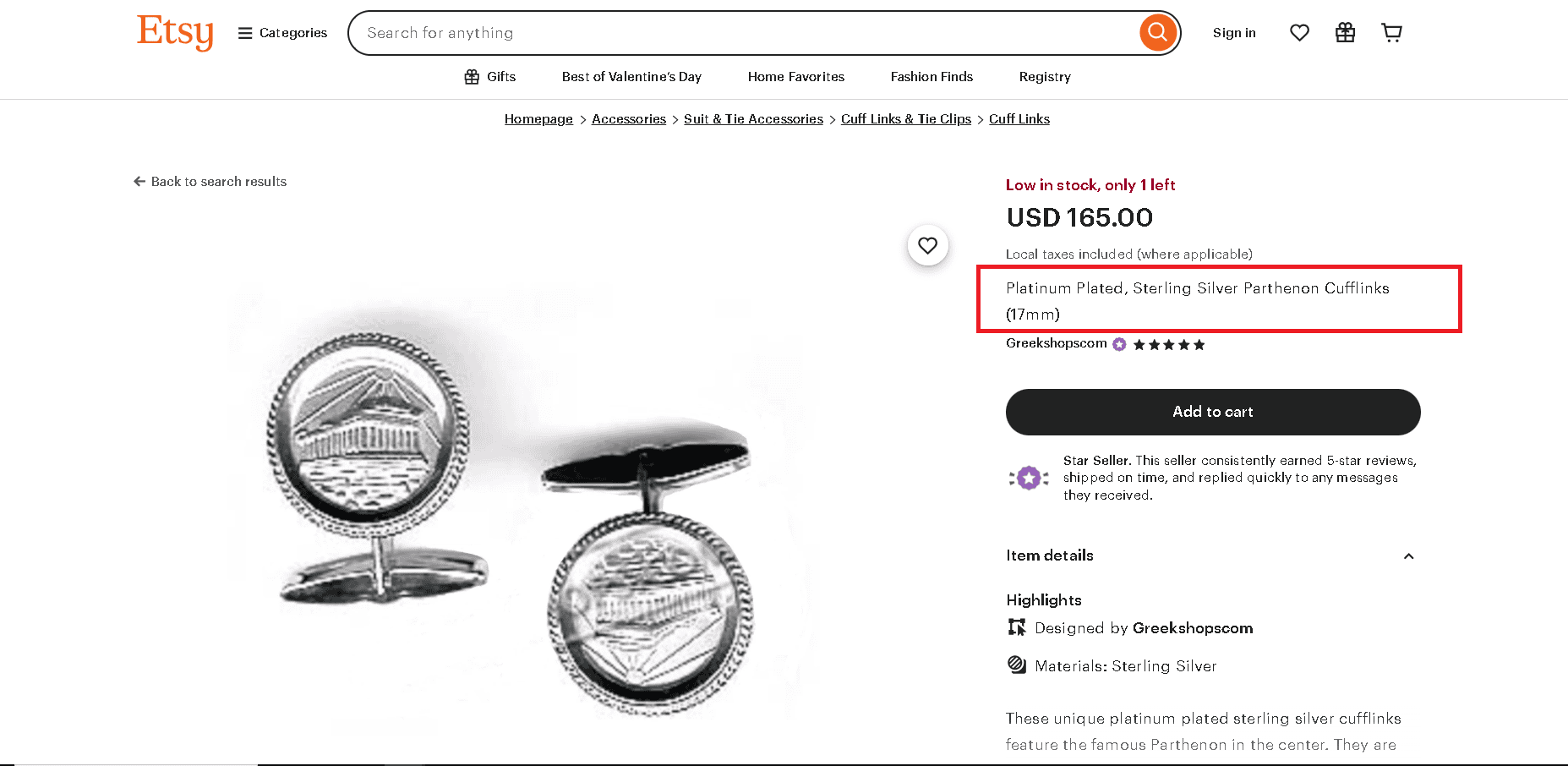This screenshot has width=1568, height=766.
Task: Click the back arrow to search results
Action: point(139,181)
